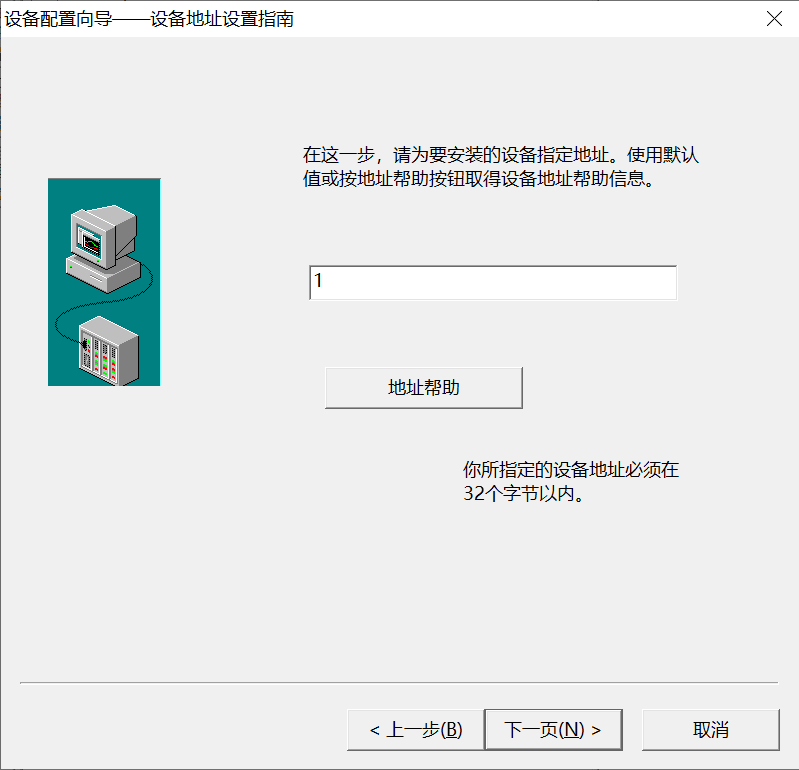Click the computer monitor in the wizard illustration
Image resolution: width=799 pixels, height=770 pixels.
[103, 232]
